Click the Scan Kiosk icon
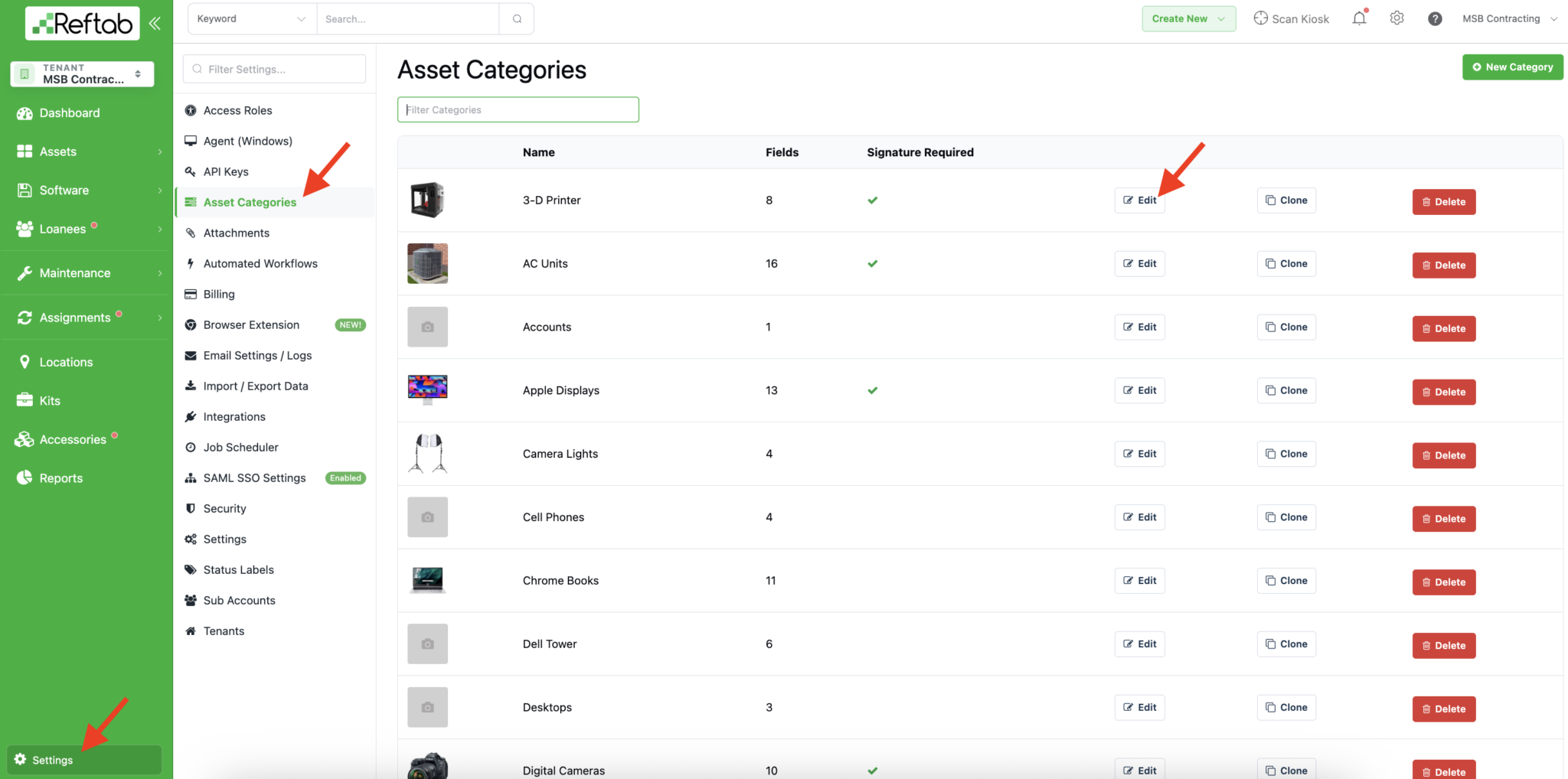Viewport: 1568px width, 779px height. (1260, 18)
